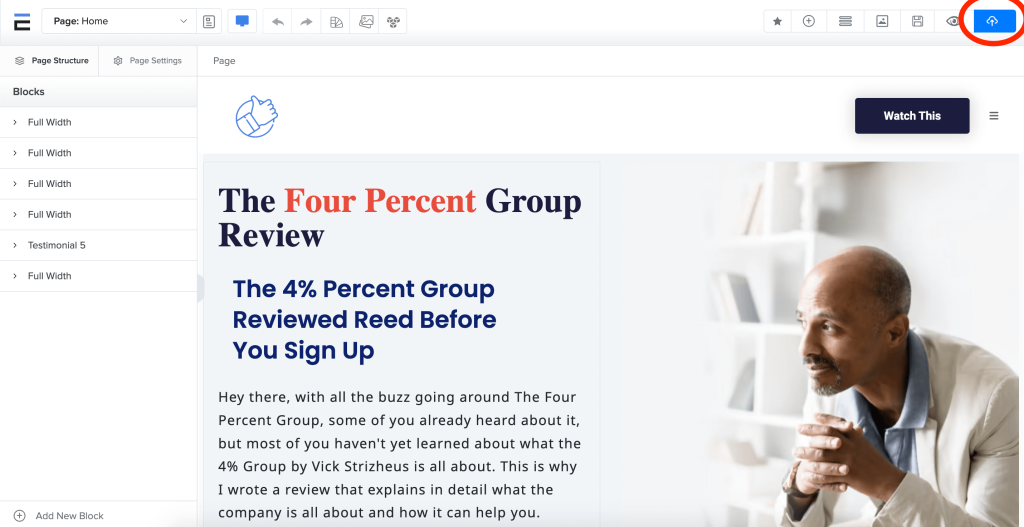Open the stacked images media icon
The image size is (1024, 527).
coord(366,22)
